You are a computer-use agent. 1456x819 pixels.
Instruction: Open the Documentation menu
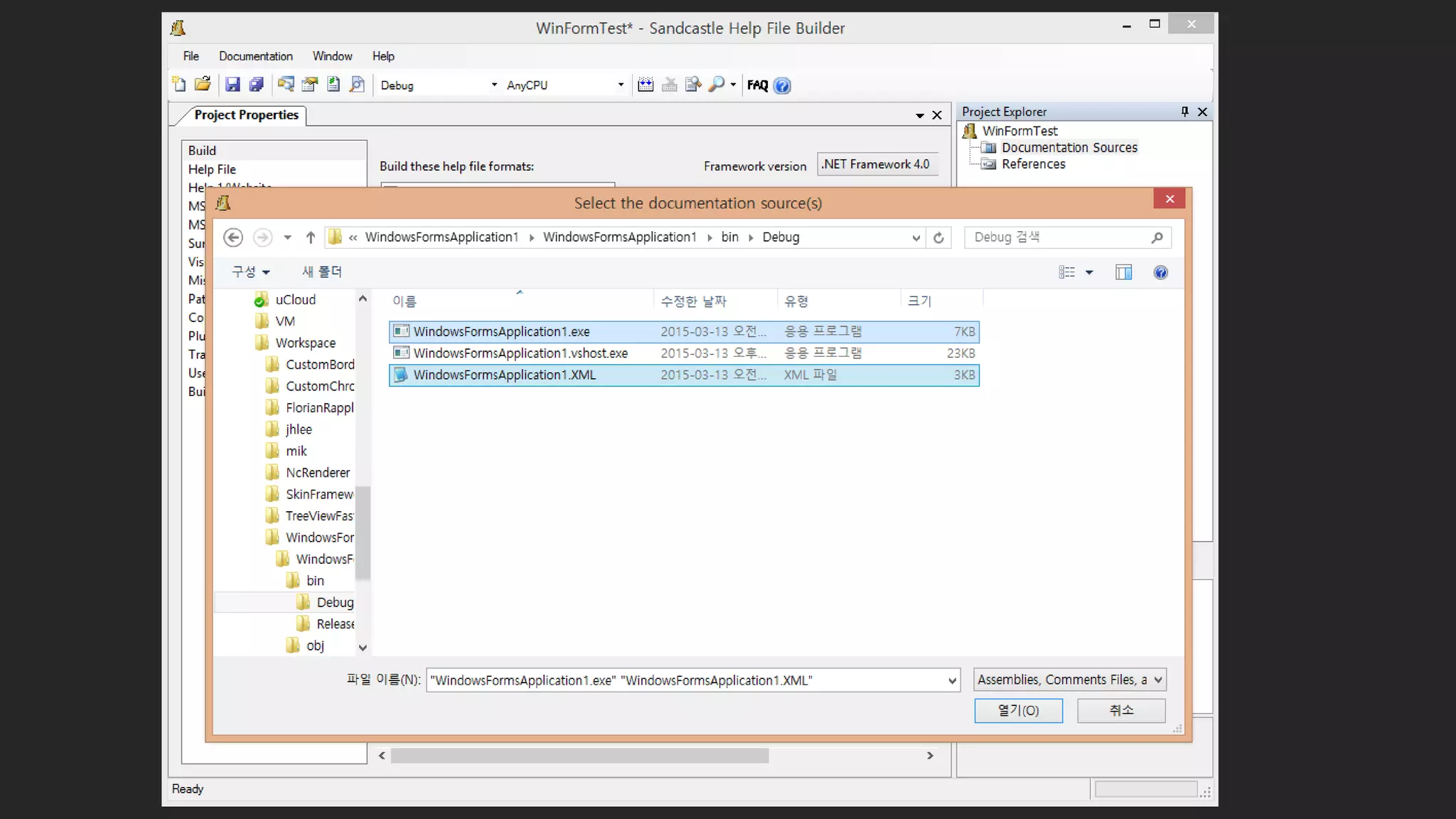[x=255, y=56]
